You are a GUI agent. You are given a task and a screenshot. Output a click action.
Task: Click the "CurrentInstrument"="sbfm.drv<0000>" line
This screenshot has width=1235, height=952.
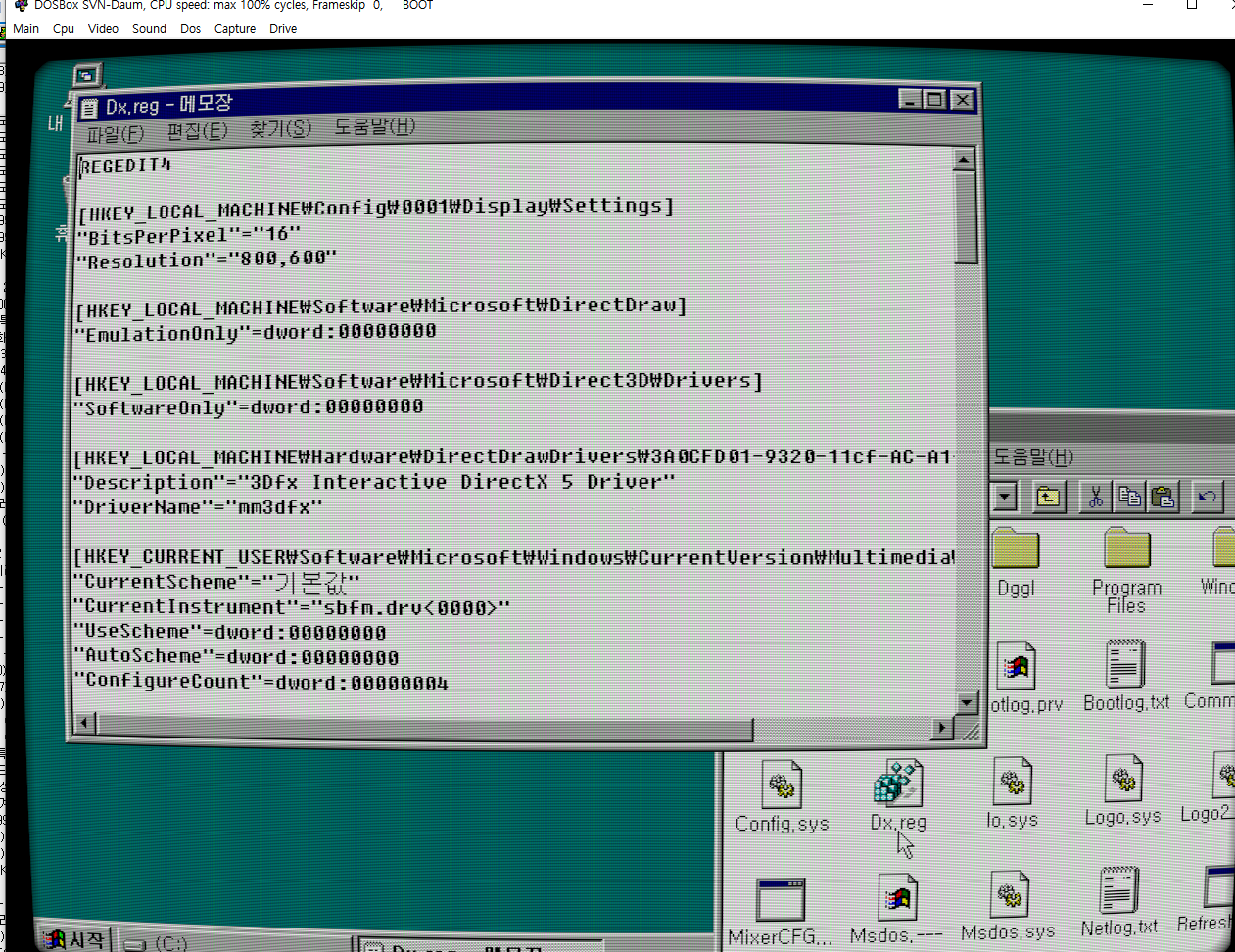pyautogui.click(x=292, y=607)
